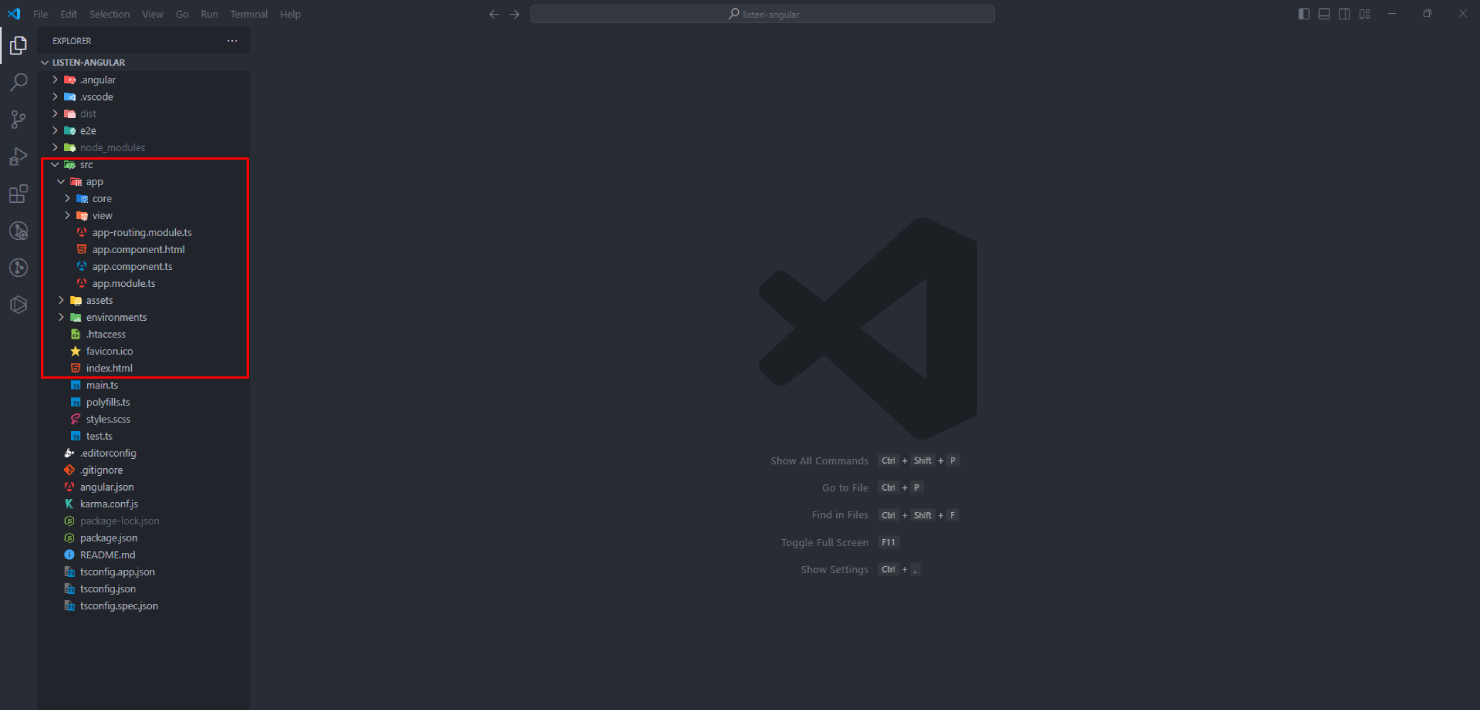Click the Angular icon beside app-routing.module.ts
This screenshot has height=710, width=1480.
pos(82,232)
